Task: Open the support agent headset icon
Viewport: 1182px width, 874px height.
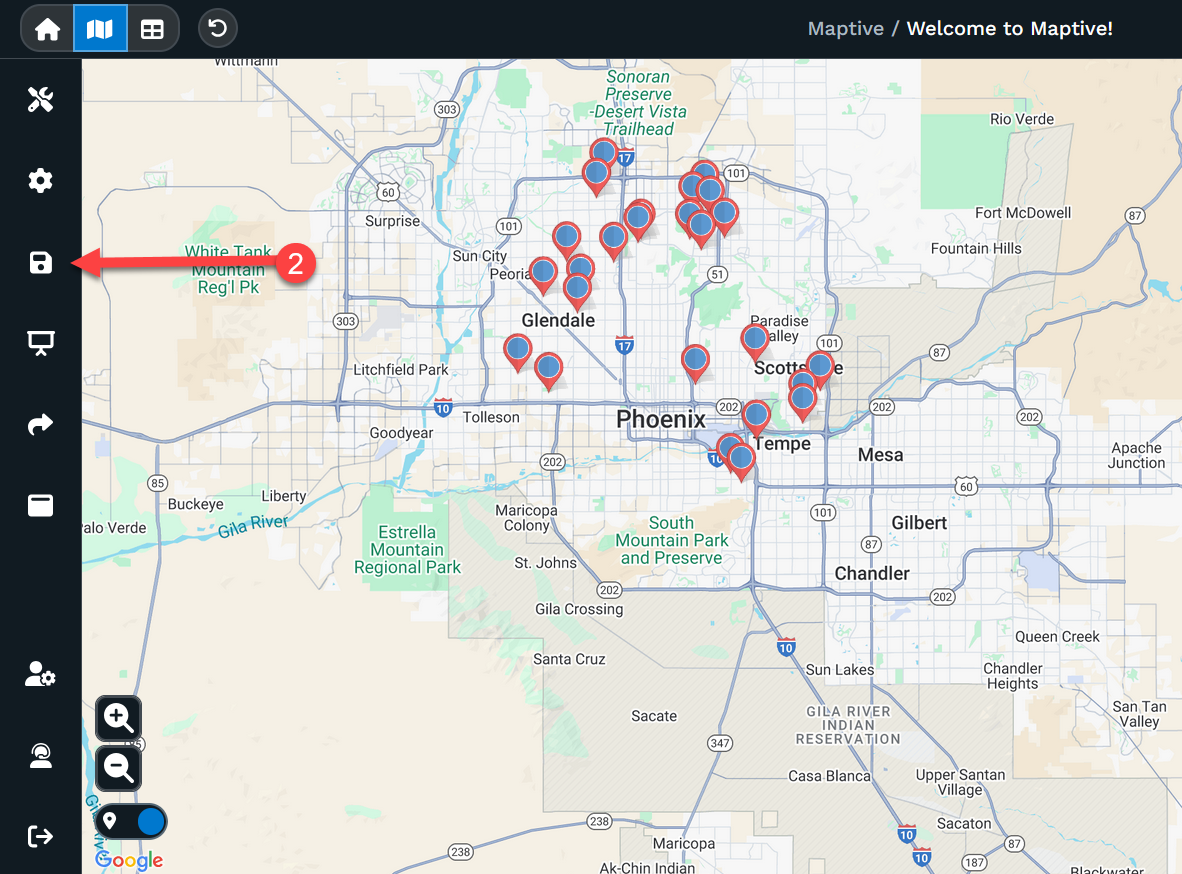Action: click(41, 756)
